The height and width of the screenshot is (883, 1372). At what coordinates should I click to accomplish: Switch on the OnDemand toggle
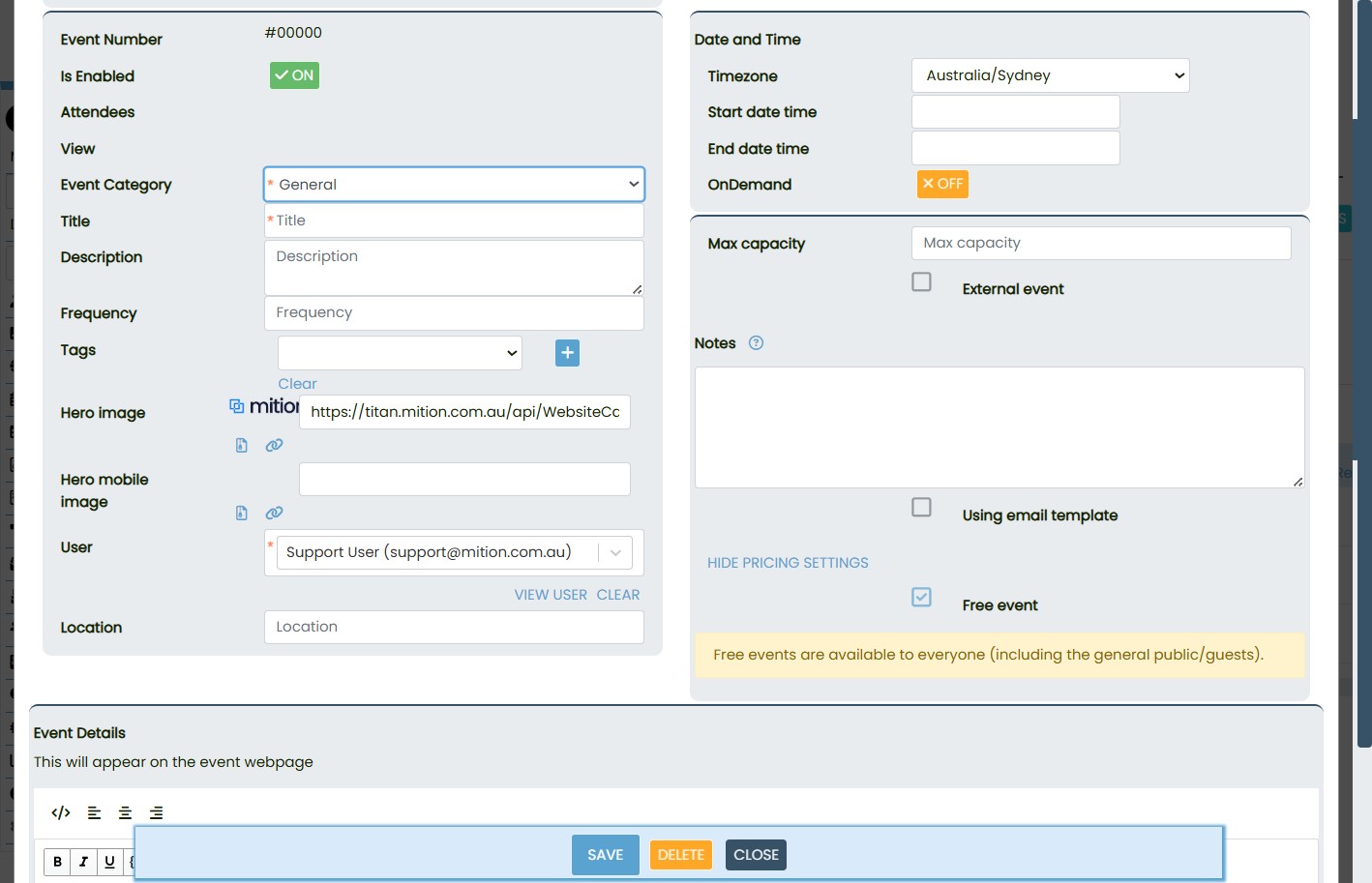[x=942, y=184]
